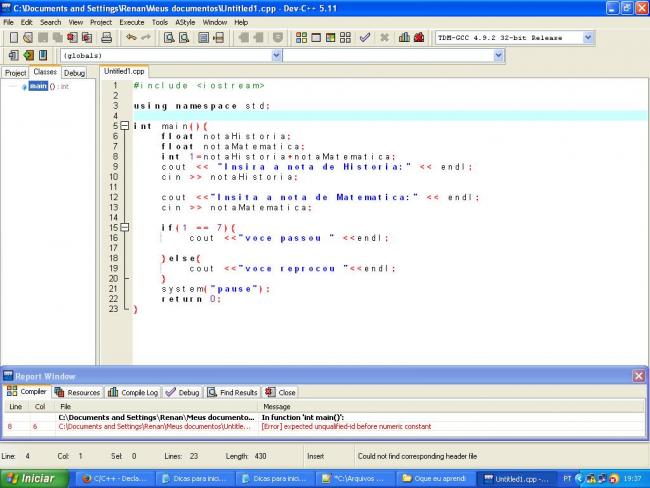Click the bar-chart Profile analysis icon
This screenshot has width=650, height=488.
coord(404,38)
